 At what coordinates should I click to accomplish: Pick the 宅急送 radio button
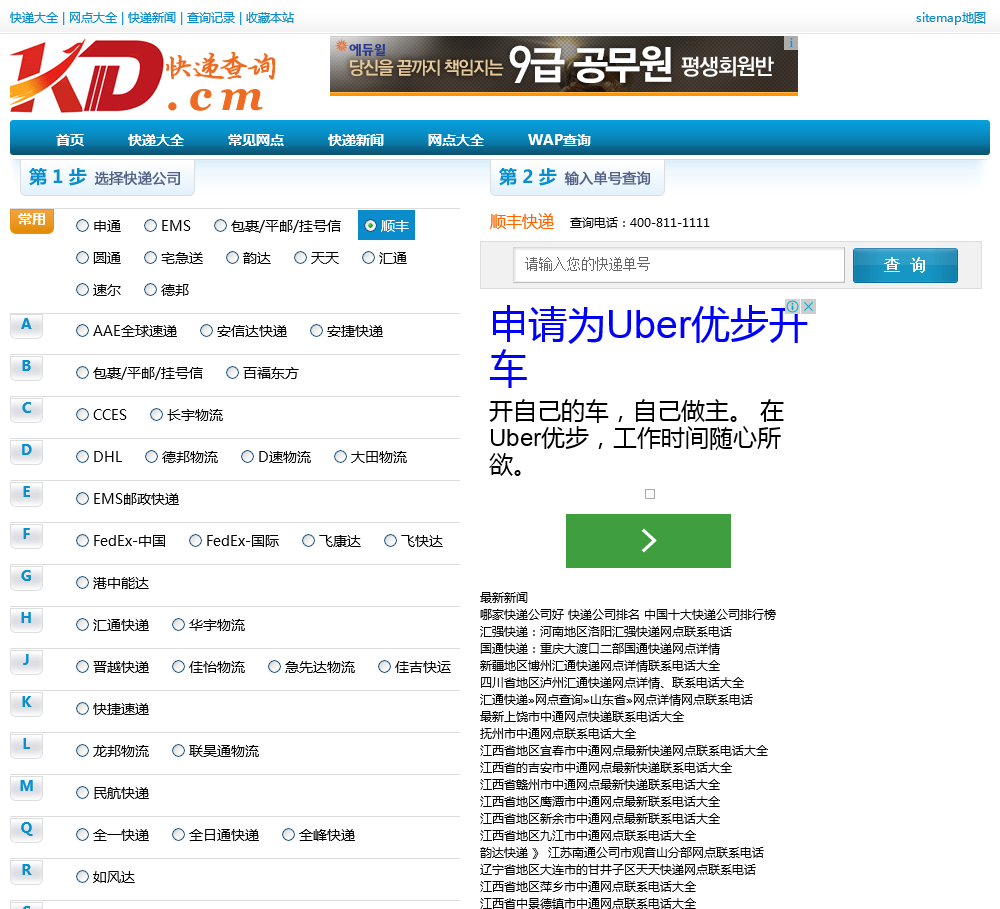pos(151,258)
